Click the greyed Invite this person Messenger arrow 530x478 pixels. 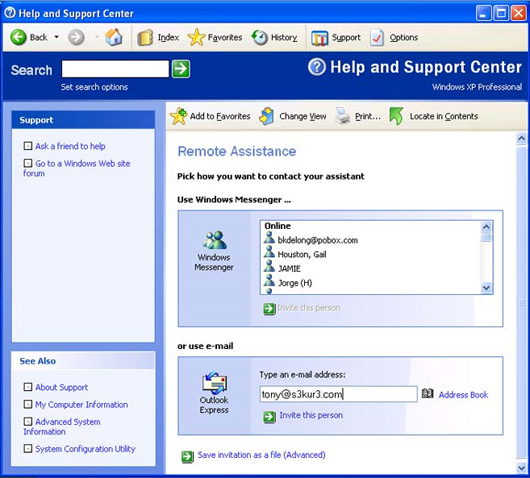[x=269, y=309]
